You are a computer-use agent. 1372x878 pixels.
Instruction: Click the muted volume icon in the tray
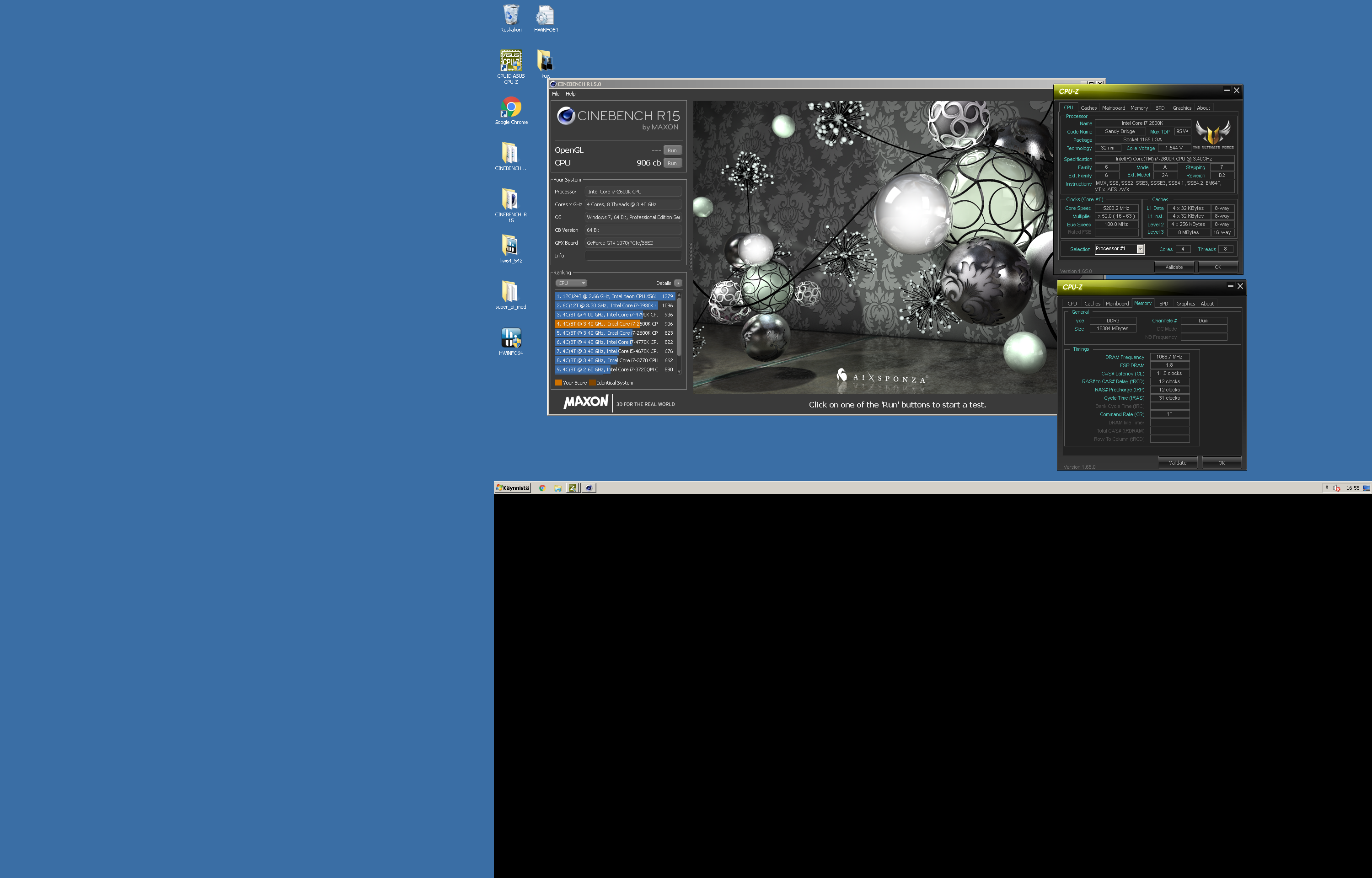point(1337,488)
